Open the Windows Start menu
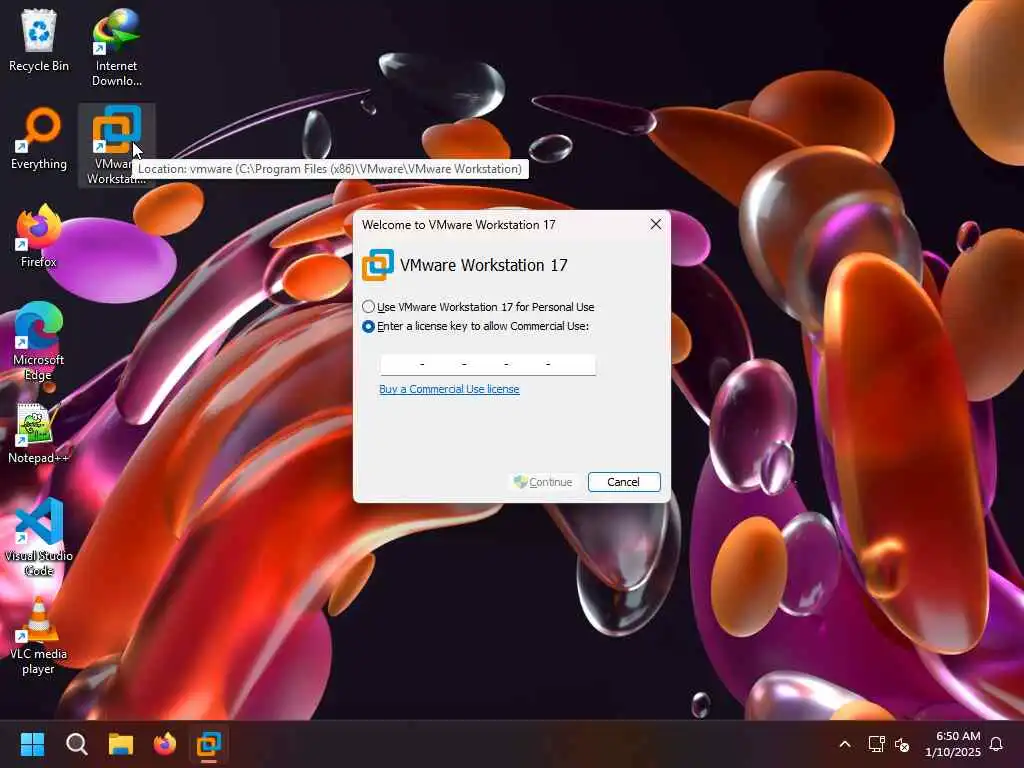Viewport: 1024px width, 768px height. (32, 744)
